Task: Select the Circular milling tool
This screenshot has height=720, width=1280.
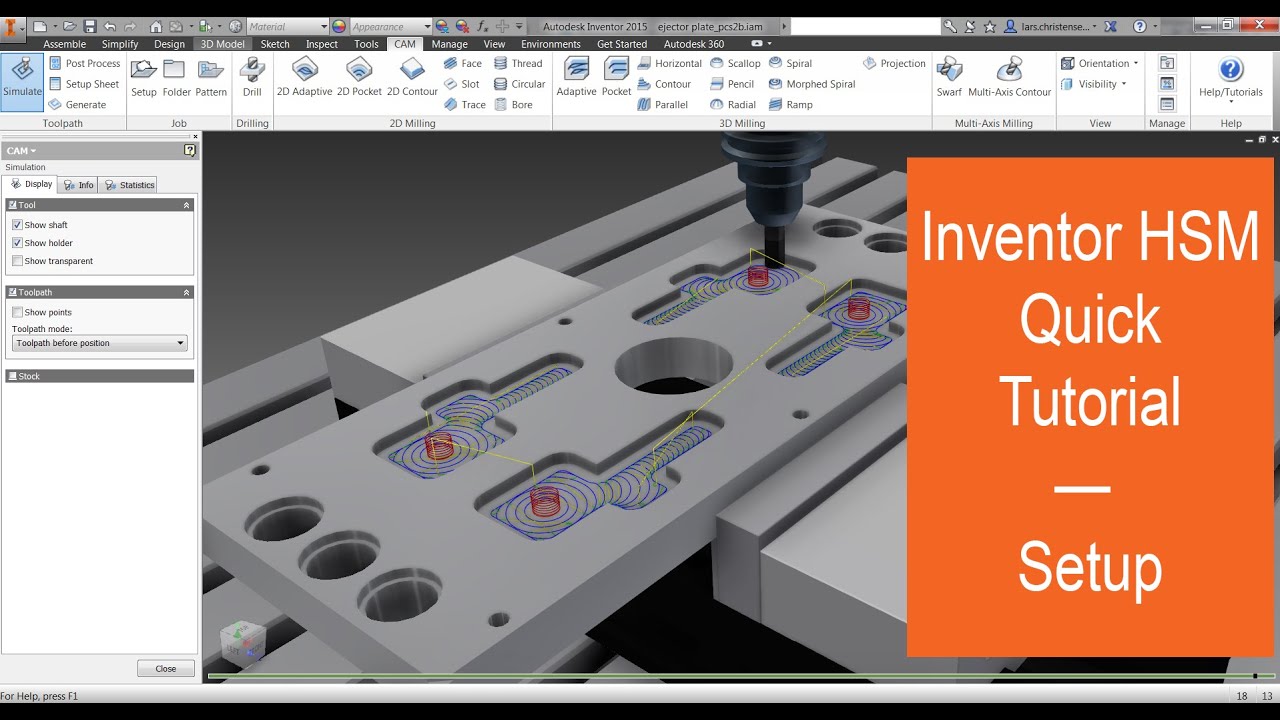Action: coord(520,84)
